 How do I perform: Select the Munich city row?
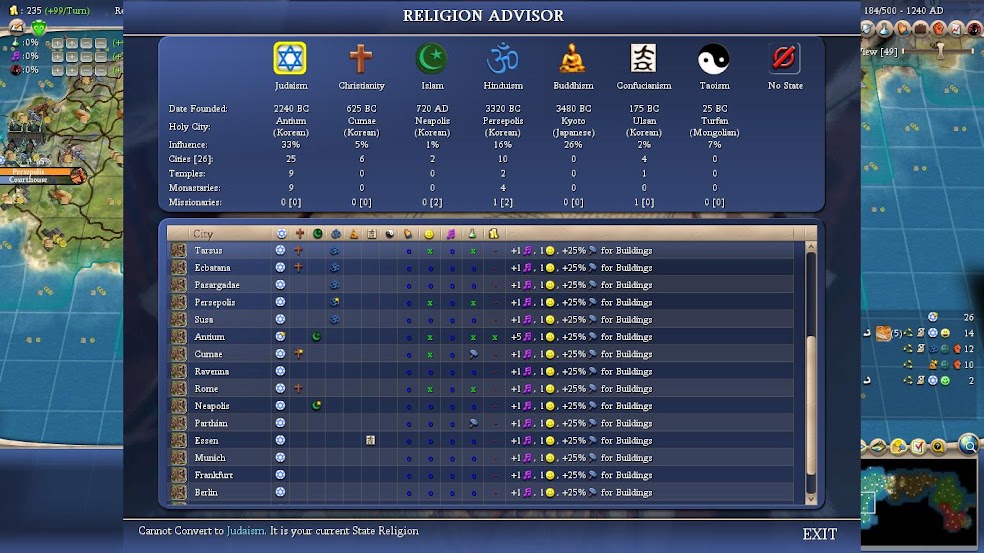pyautogui.click(x=482, y=458)
